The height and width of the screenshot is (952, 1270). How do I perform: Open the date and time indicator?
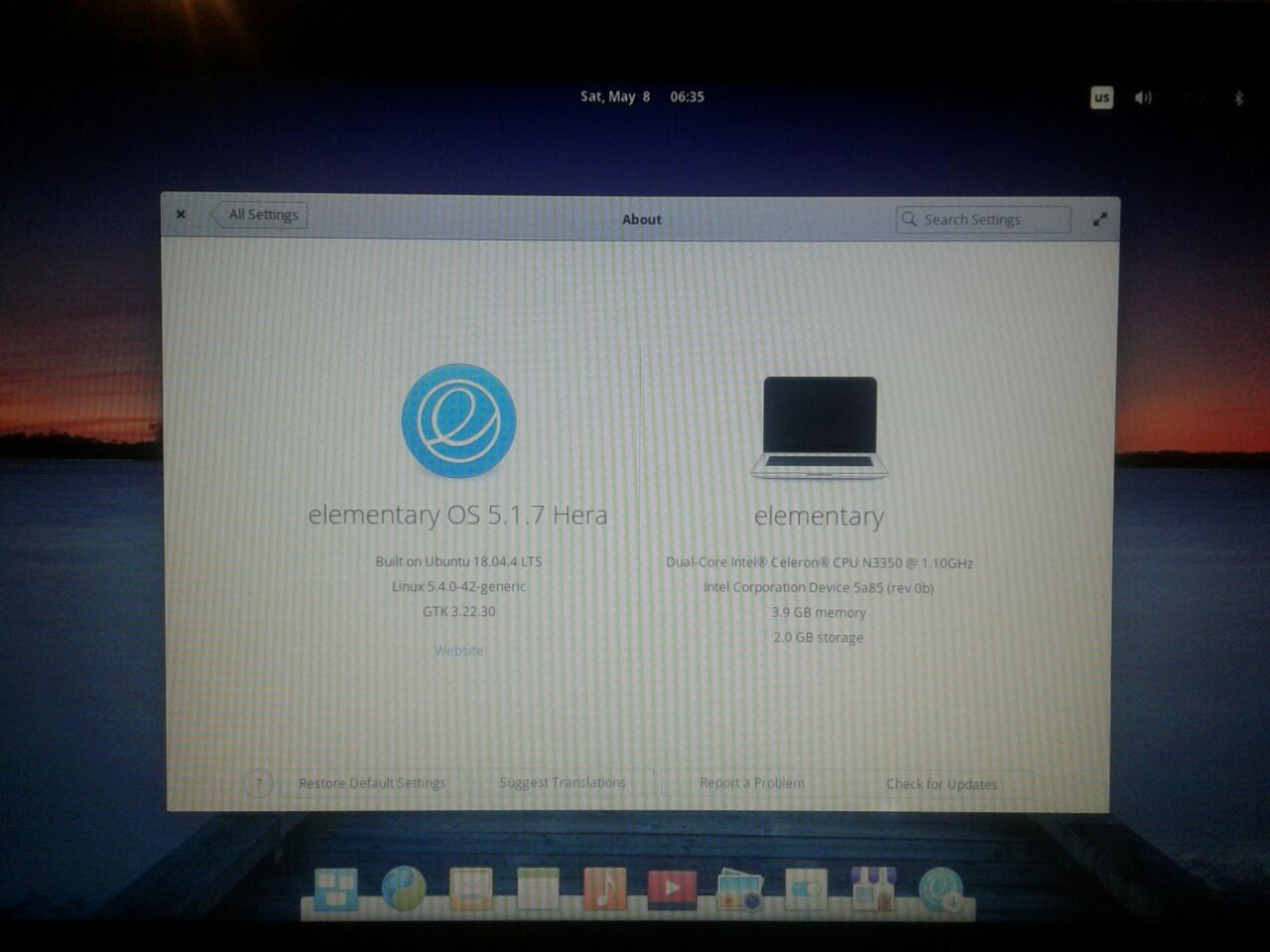pos(642,96)
